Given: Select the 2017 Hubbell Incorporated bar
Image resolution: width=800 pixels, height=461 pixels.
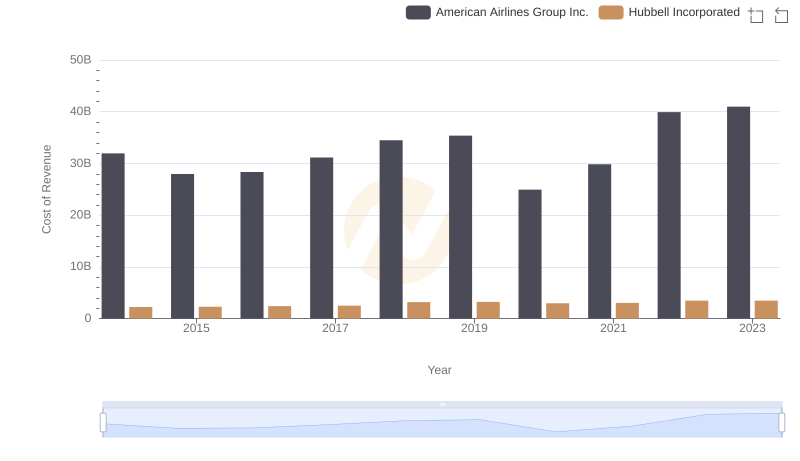Looking at the screenshot, I should point(349,312).
